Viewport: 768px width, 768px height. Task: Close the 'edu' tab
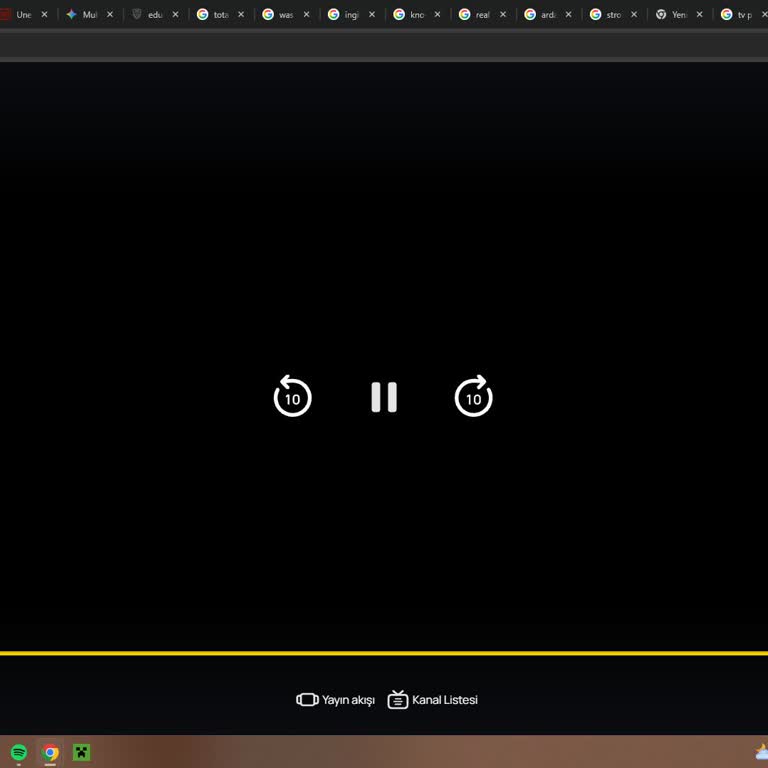pos(175,15)
